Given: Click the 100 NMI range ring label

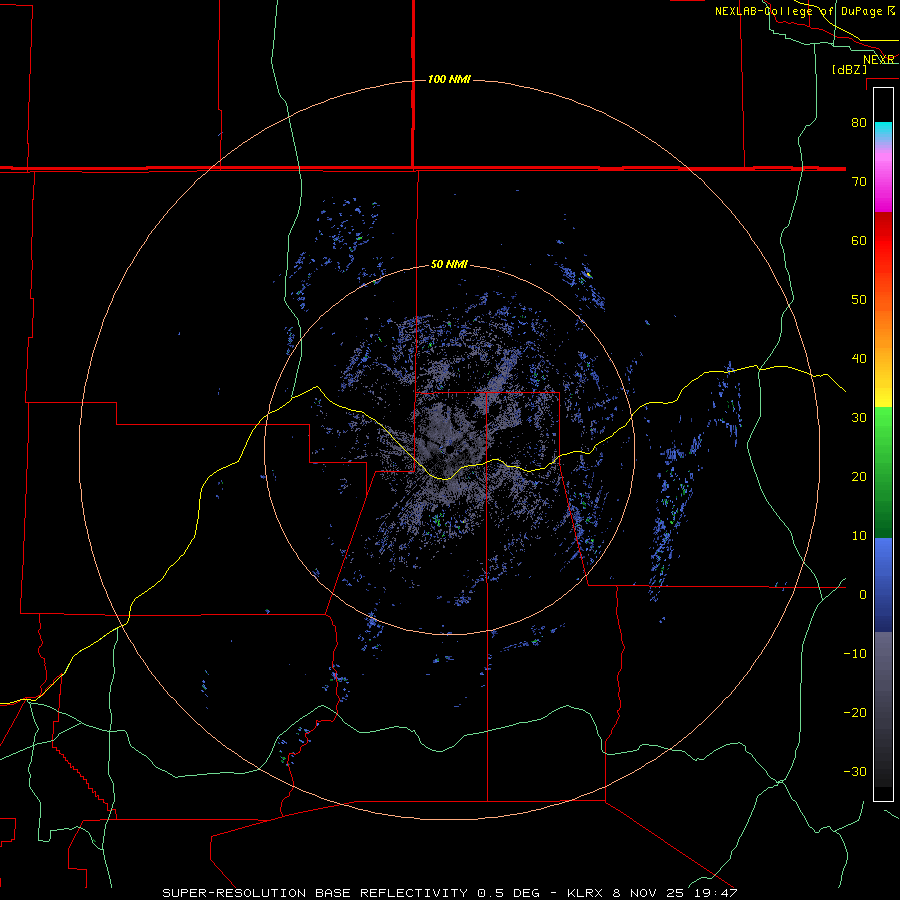Looking at the screenshot, I should pyautogui.click(x=449, y=79).
